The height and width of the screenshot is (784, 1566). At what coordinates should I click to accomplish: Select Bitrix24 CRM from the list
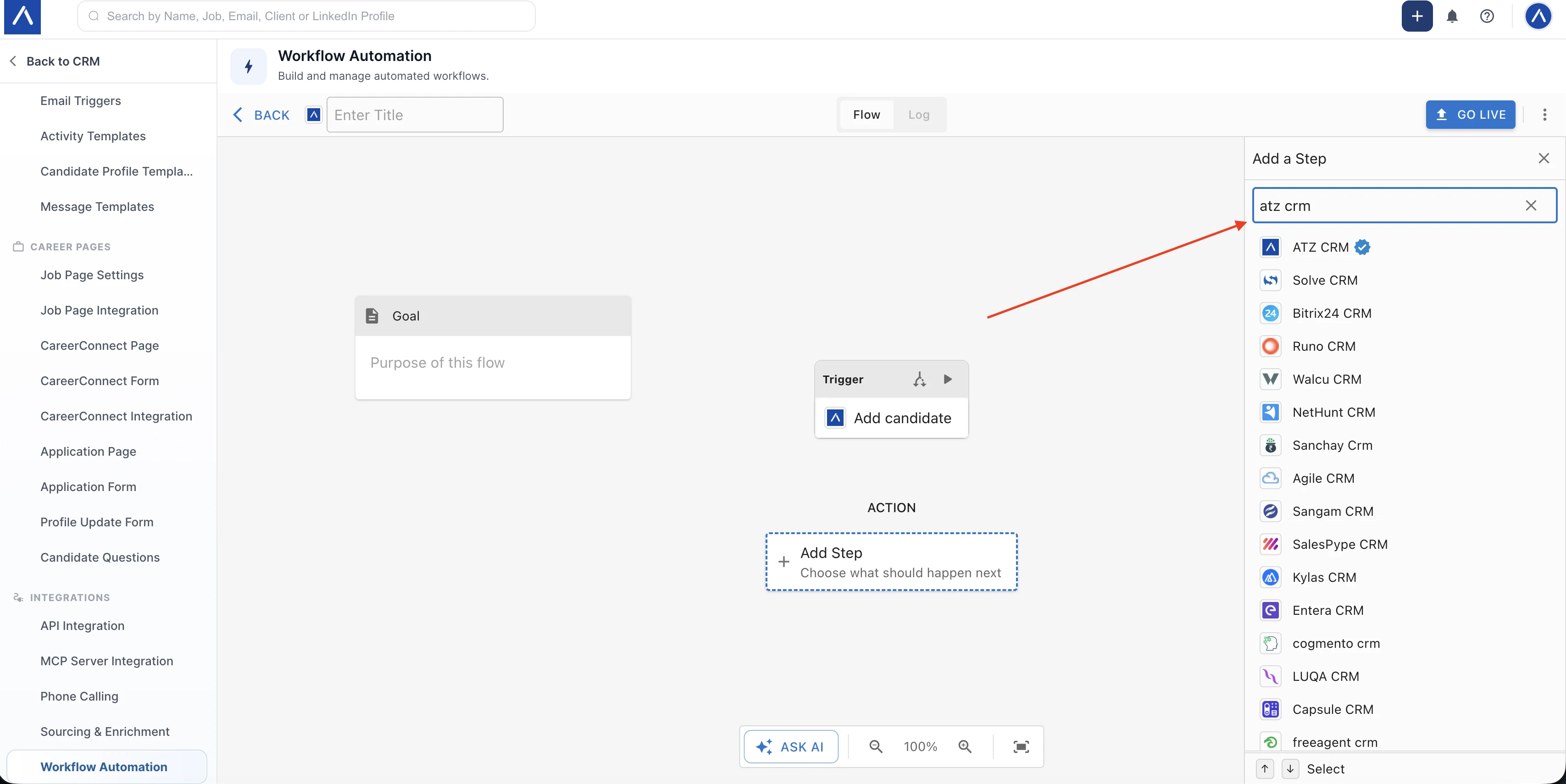pos(1405,314)
